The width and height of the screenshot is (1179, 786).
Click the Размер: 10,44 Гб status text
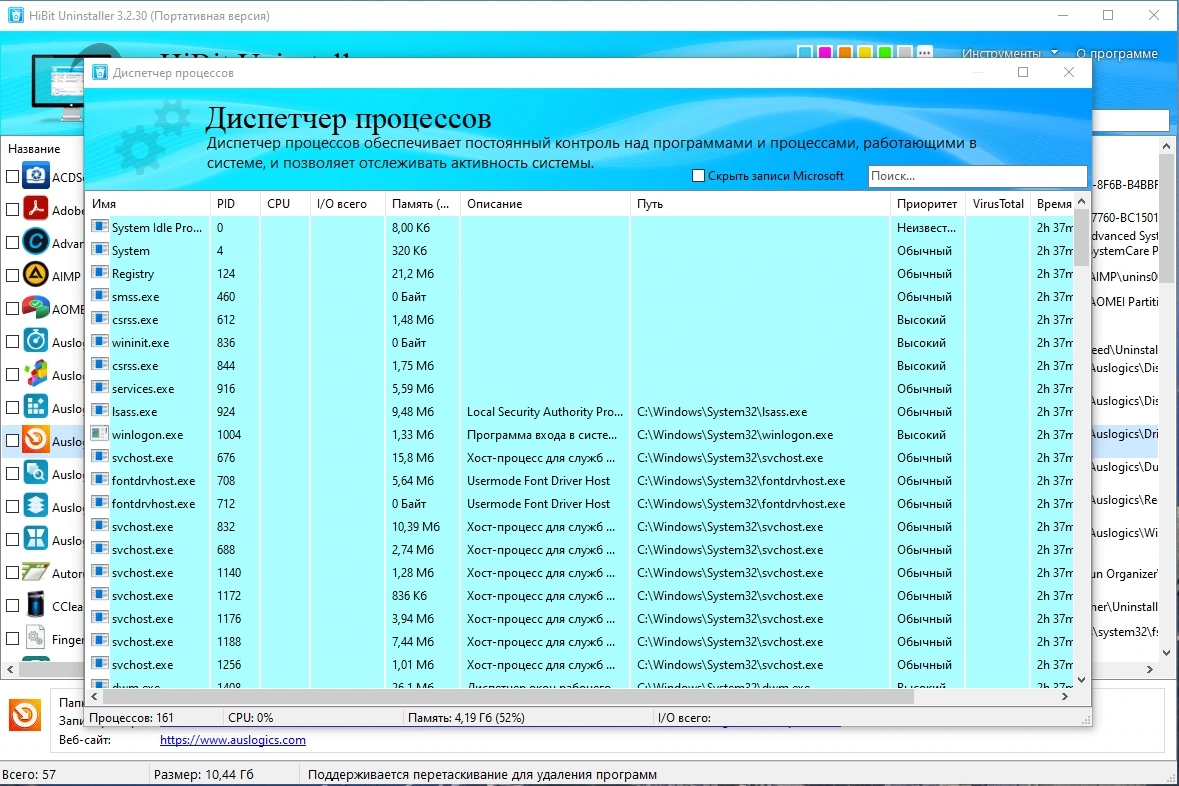pyautogui.click(x=204, y=774)
